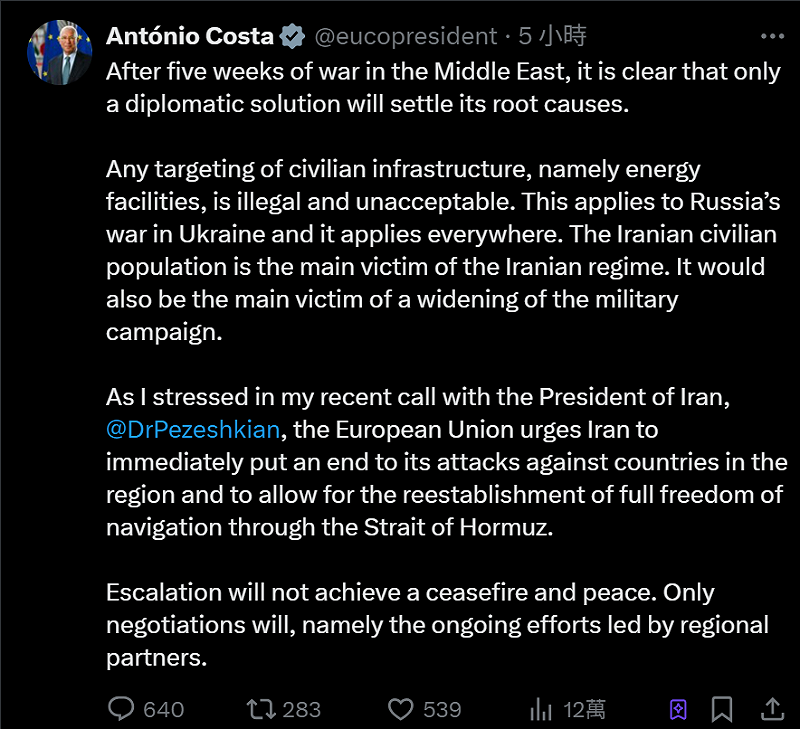Viewport: 800px width, 729px height.
Task: Open the share upload icon
Action: click(x=772, y=709)
